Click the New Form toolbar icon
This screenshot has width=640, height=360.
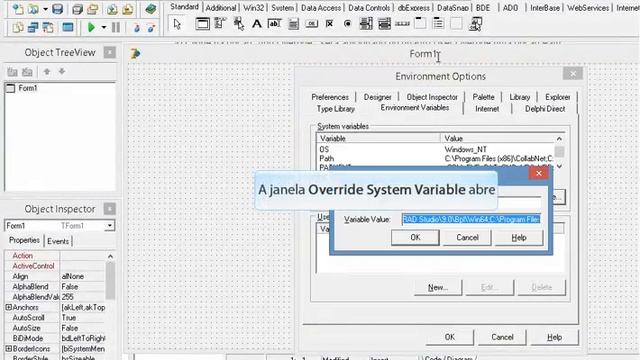68,28
